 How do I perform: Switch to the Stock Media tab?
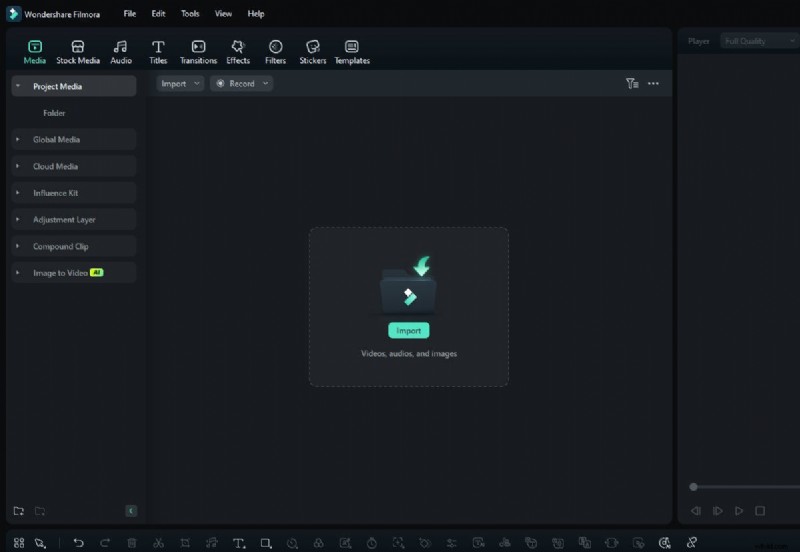coord(78,53)
